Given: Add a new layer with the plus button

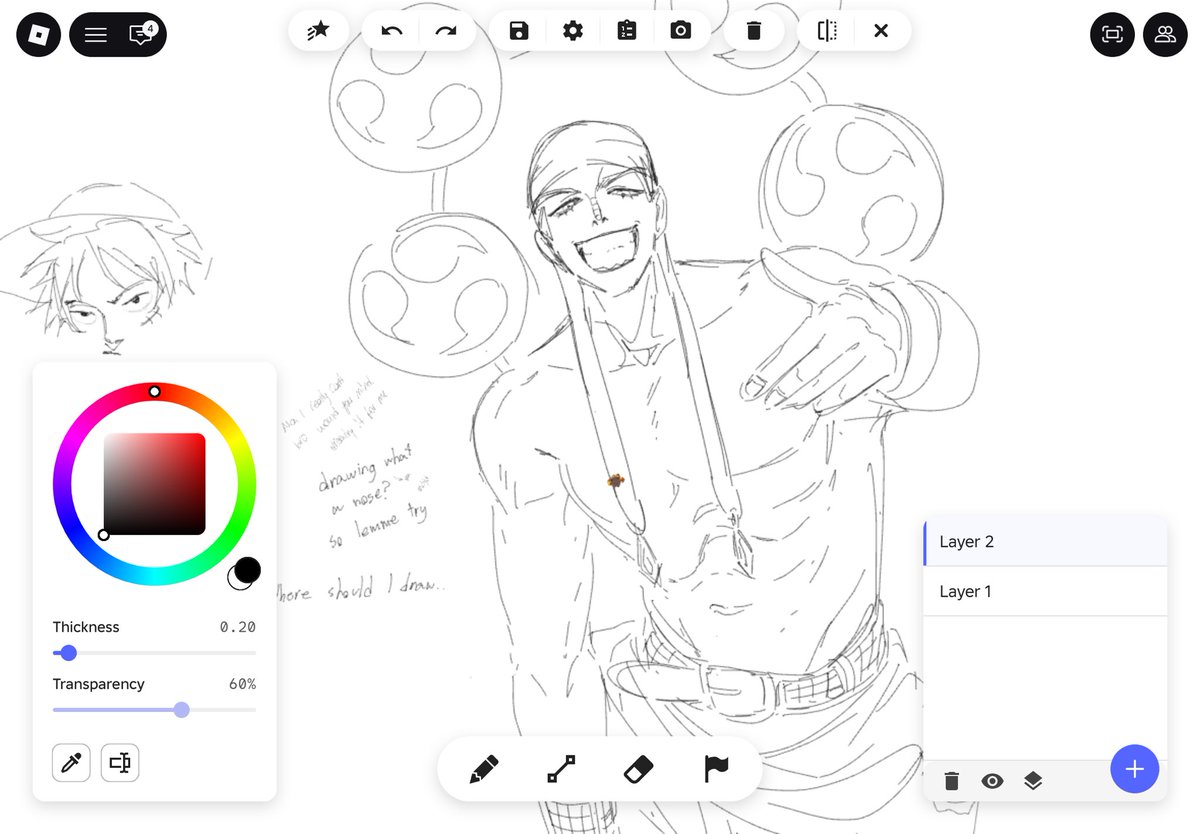Looking at the screenshot, I should click(1134, 769).
